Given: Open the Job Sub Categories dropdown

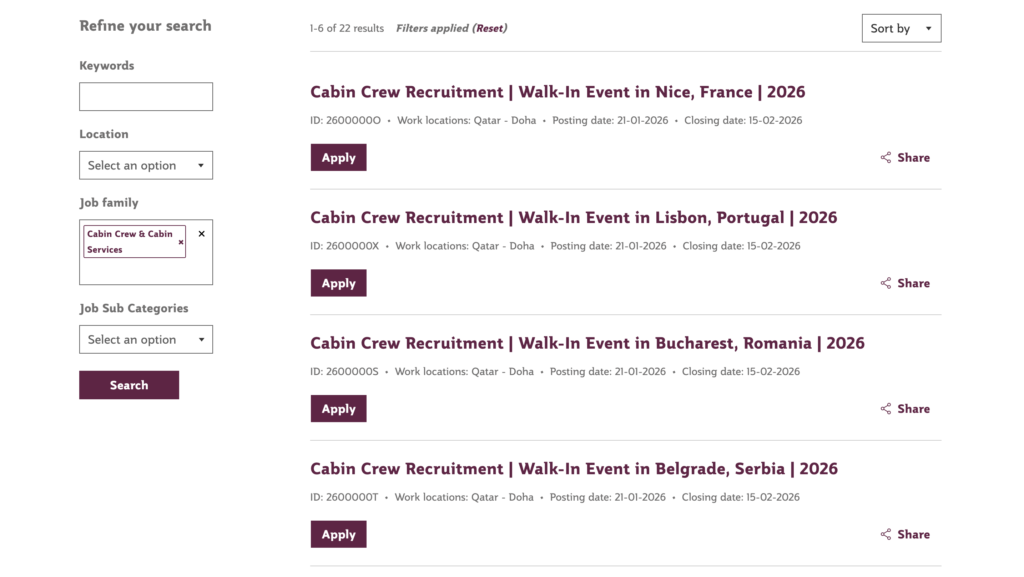Looking at the screenshot, I should coord(146,339).
